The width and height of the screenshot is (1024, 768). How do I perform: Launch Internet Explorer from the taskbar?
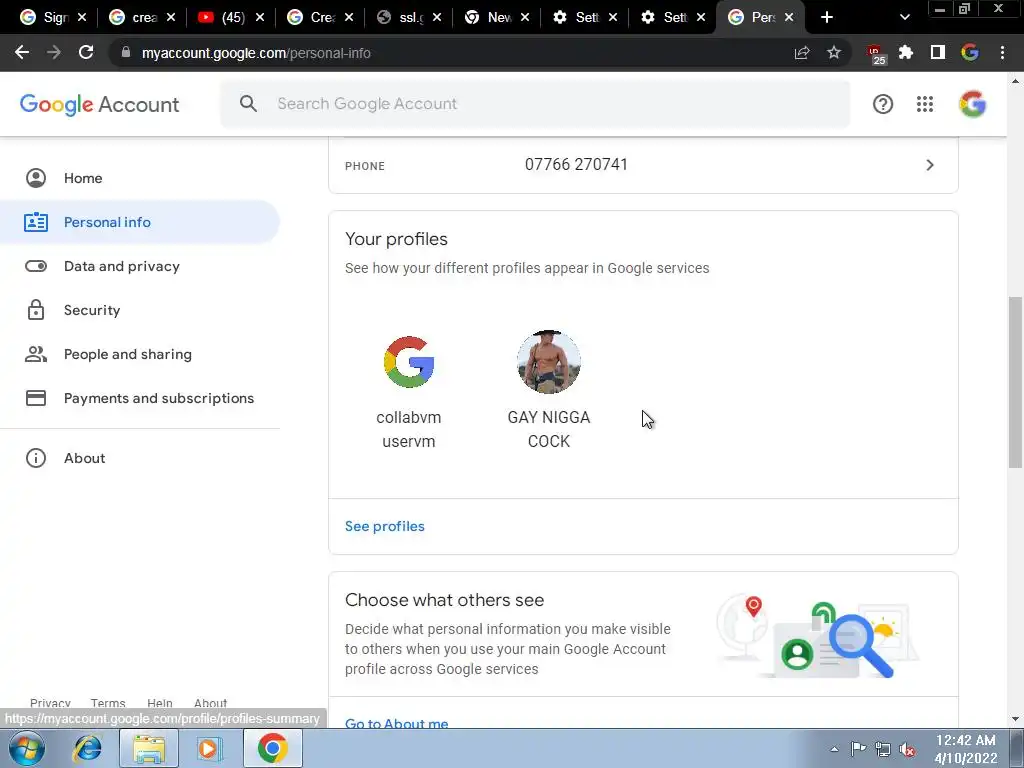tap(88, 748)
